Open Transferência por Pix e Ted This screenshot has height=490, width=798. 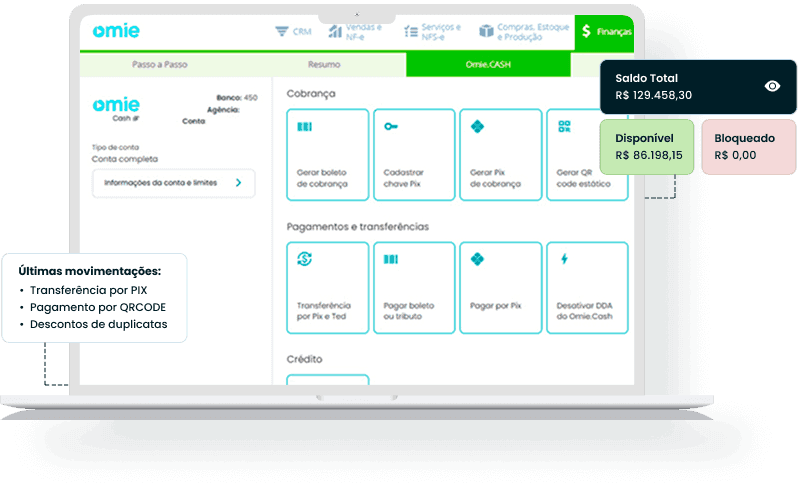328,288
